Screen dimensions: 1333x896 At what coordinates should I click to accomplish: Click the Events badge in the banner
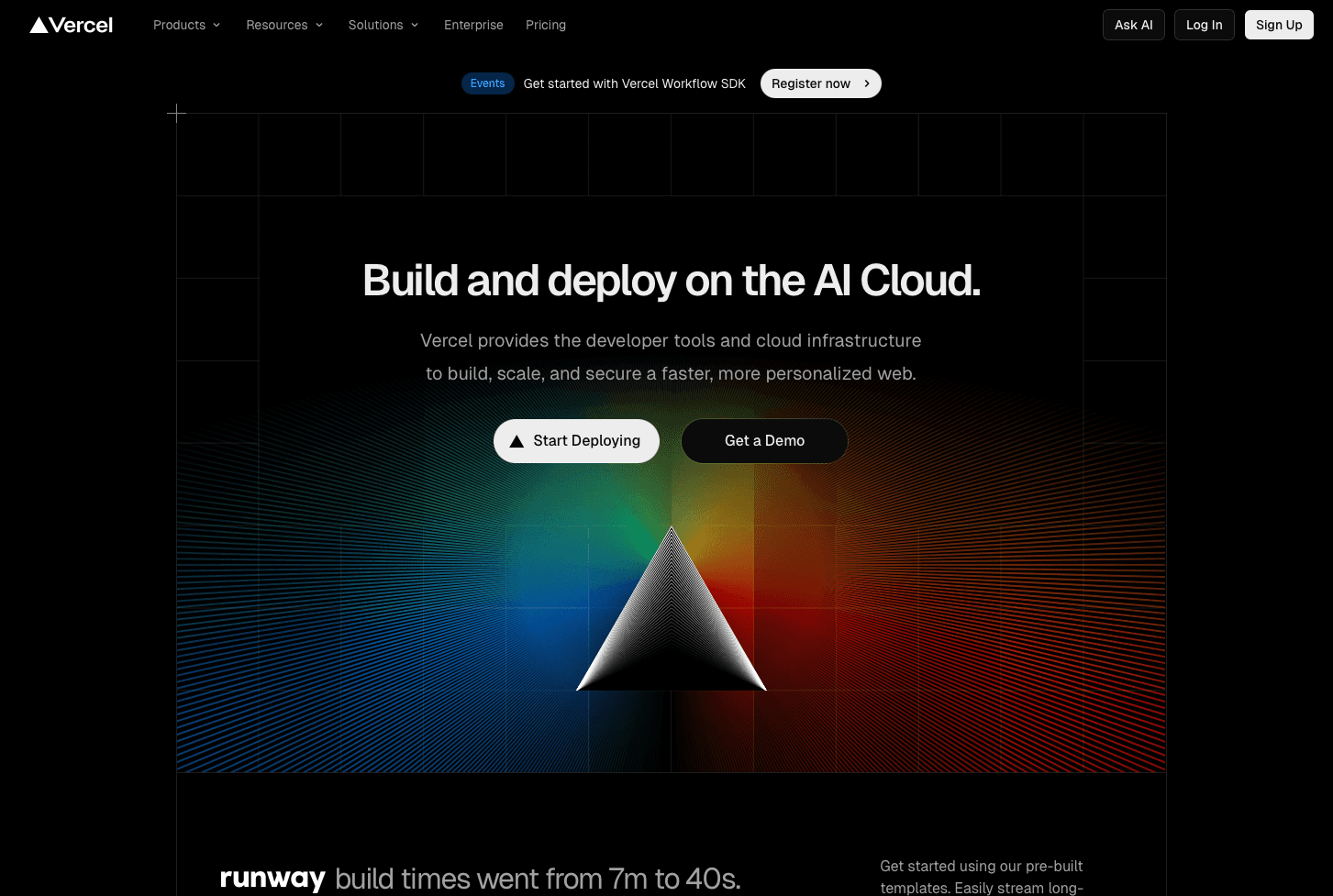coord(487,83)
